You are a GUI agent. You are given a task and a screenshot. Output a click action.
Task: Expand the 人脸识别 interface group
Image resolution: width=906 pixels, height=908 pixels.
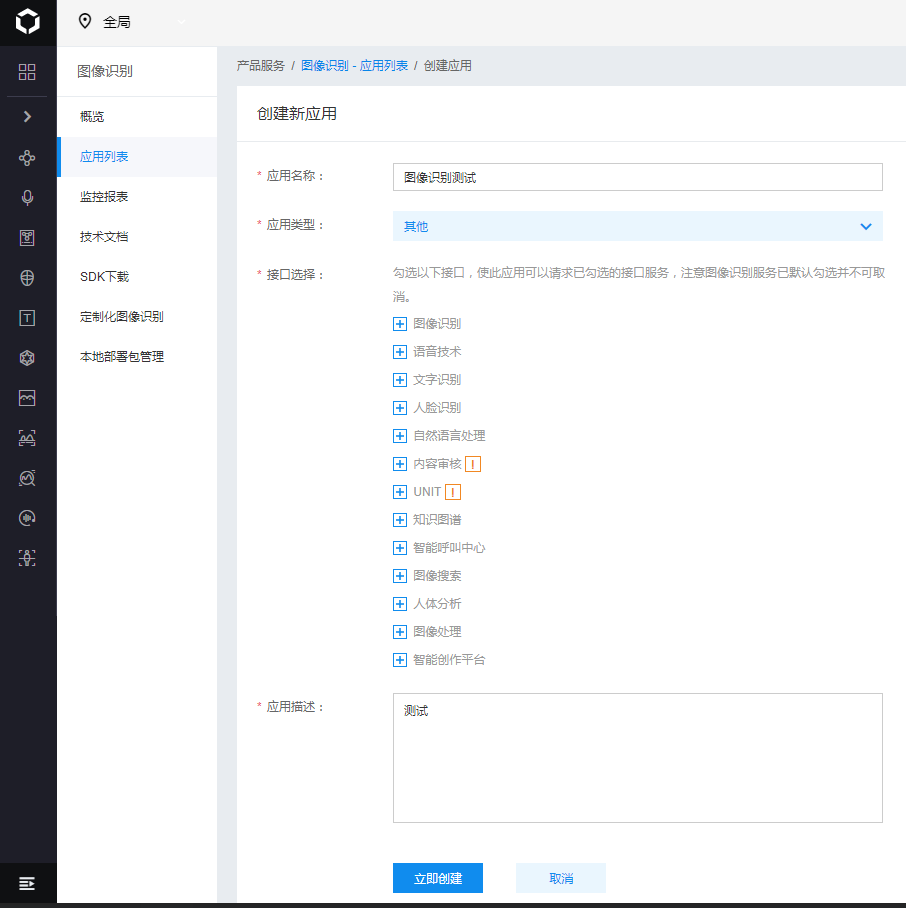399,408
